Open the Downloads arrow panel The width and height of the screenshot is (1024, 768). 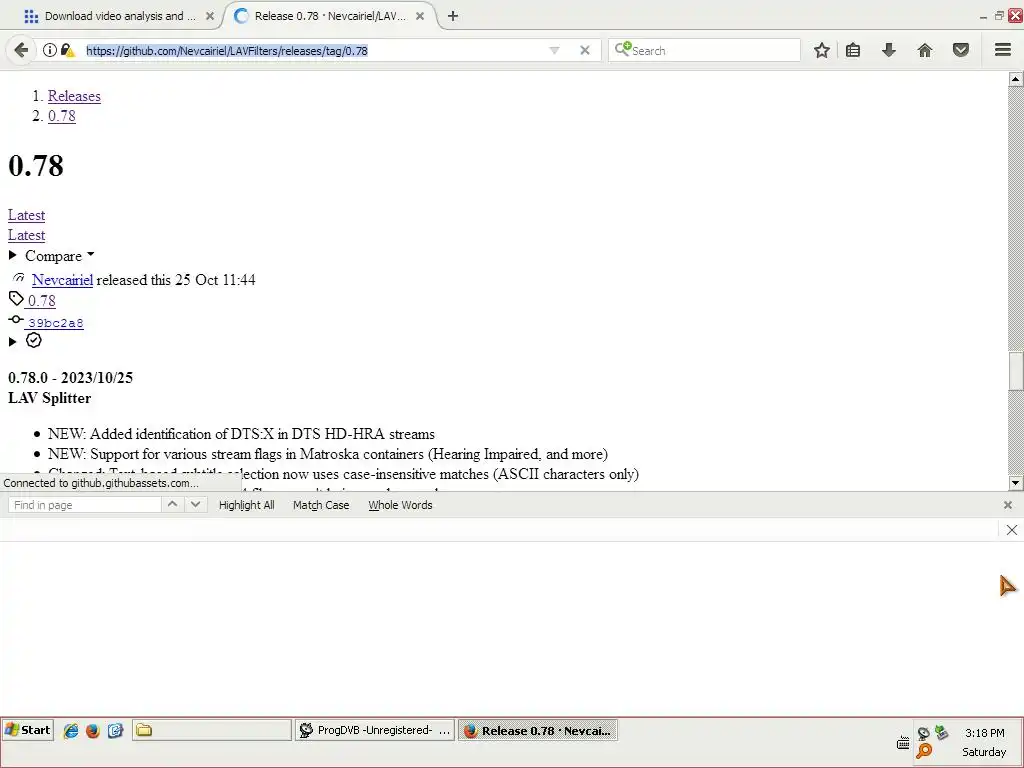point(889,50)
